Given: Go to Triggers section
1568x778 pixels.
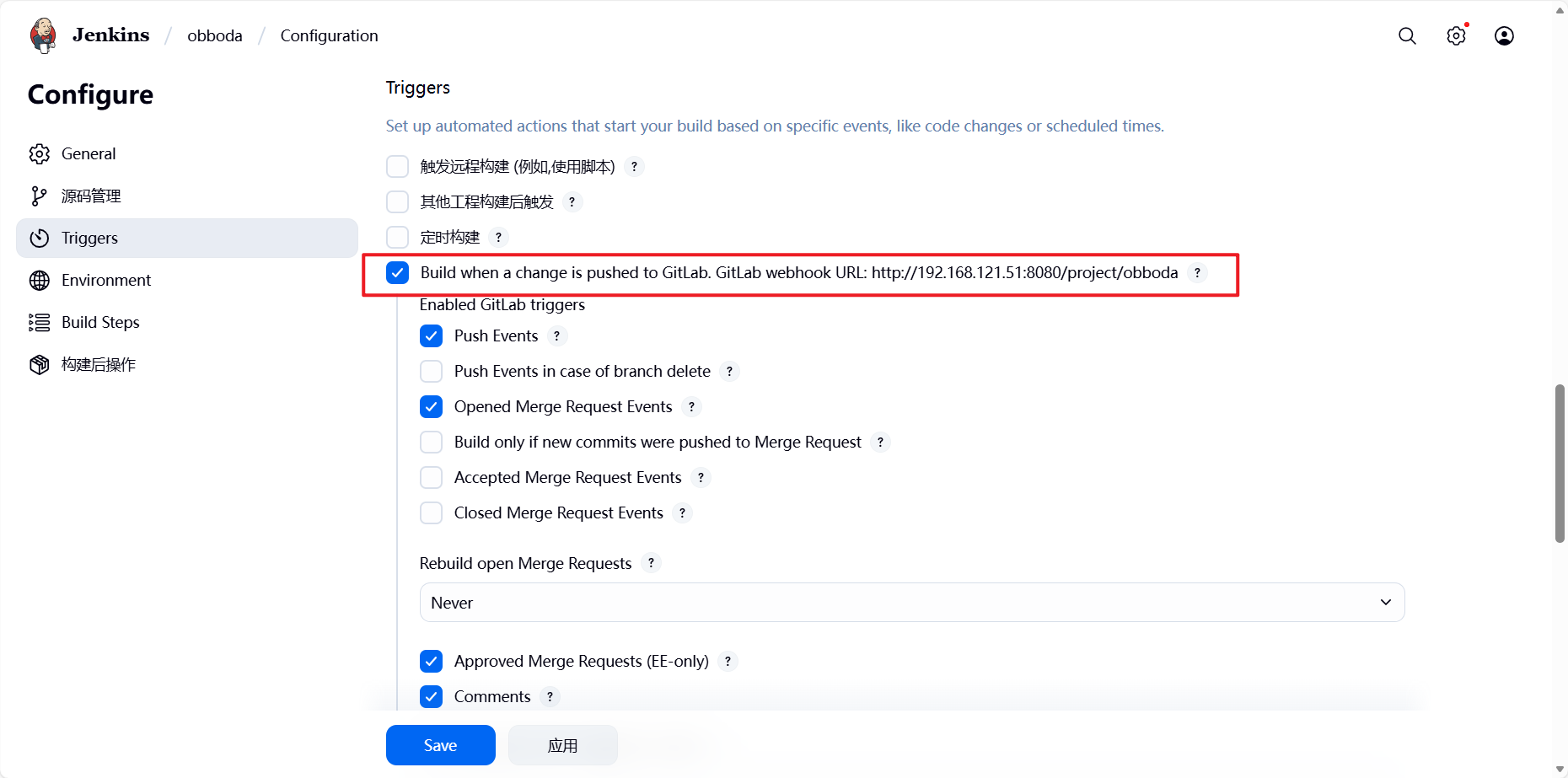Looking at the screenshot, I should (x=187, y=239).
